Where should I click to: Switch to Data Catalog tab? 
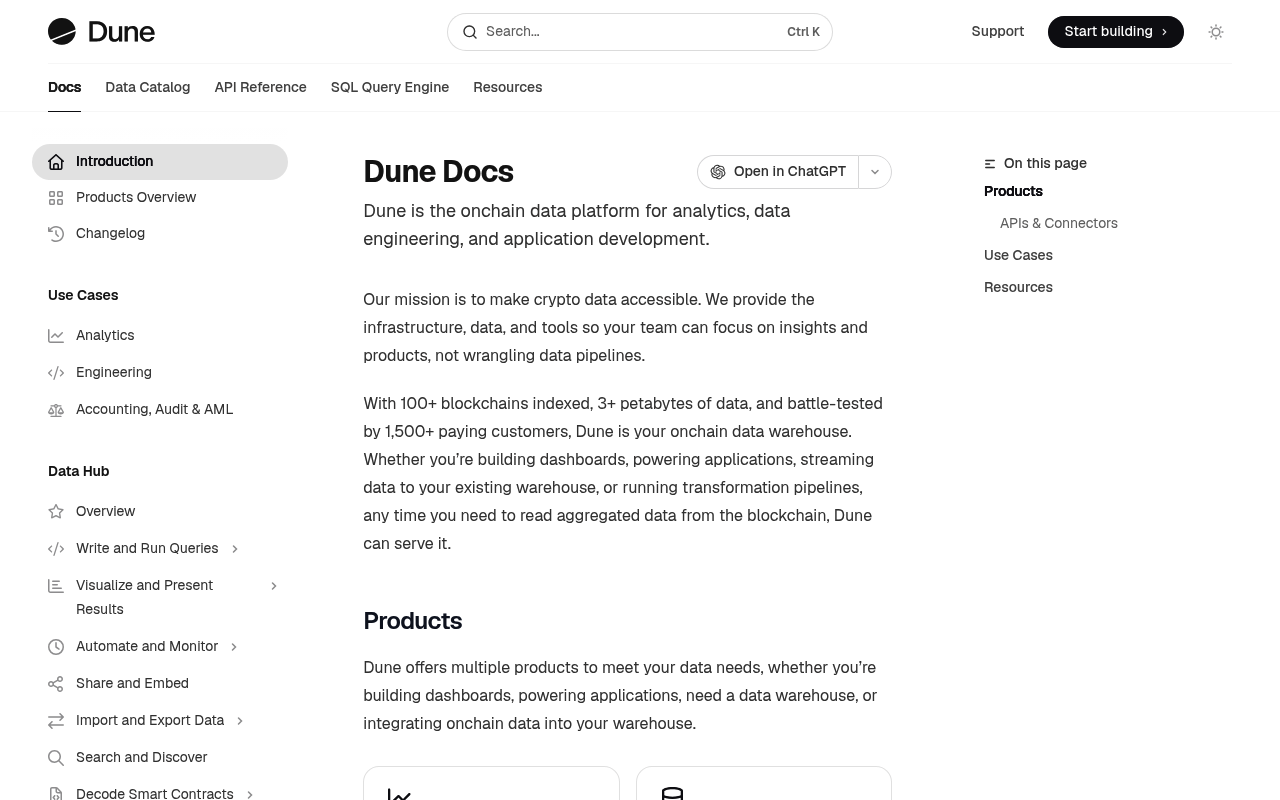(148, 87)
